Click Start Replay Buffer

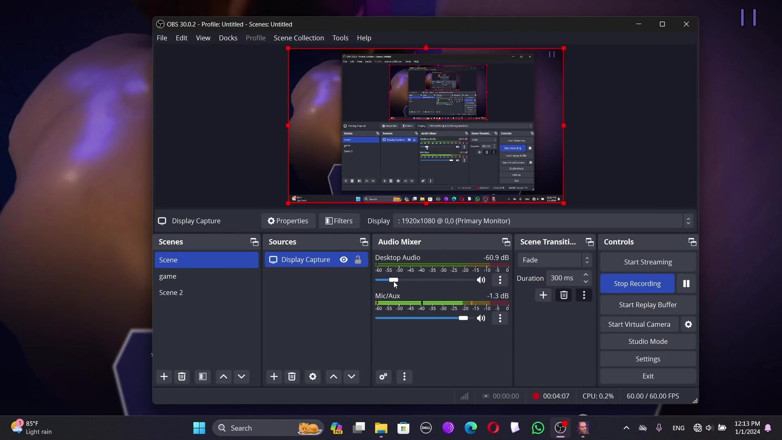(x=648, y=305)
